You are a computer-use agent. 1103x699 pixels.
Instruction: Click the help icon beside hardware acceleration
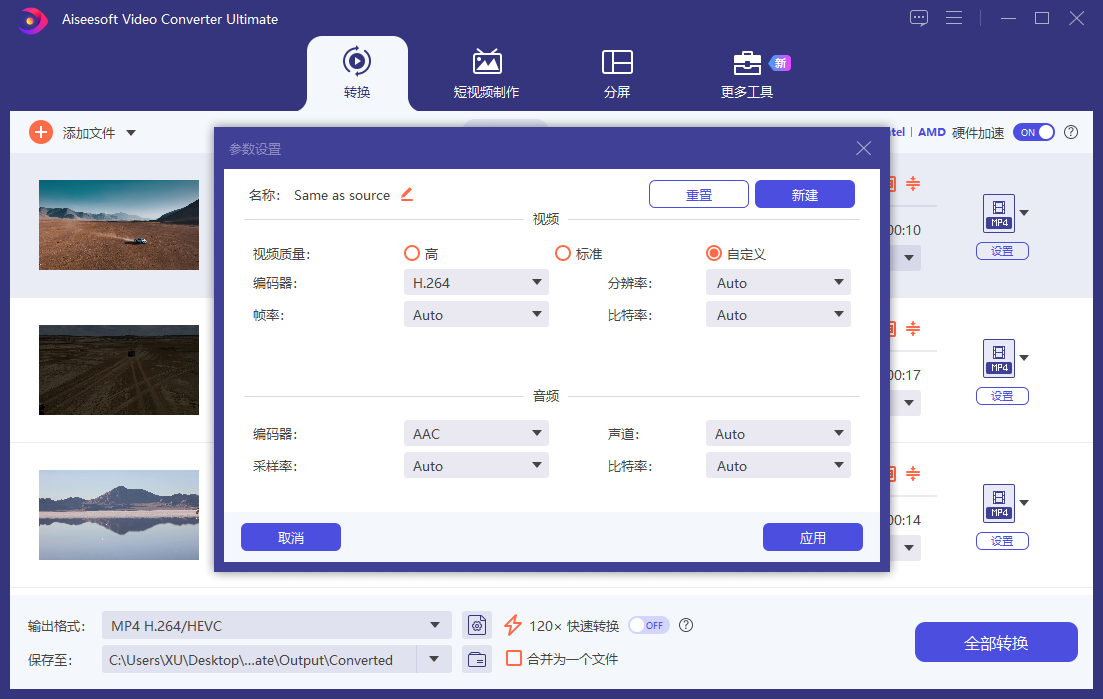1071,132
